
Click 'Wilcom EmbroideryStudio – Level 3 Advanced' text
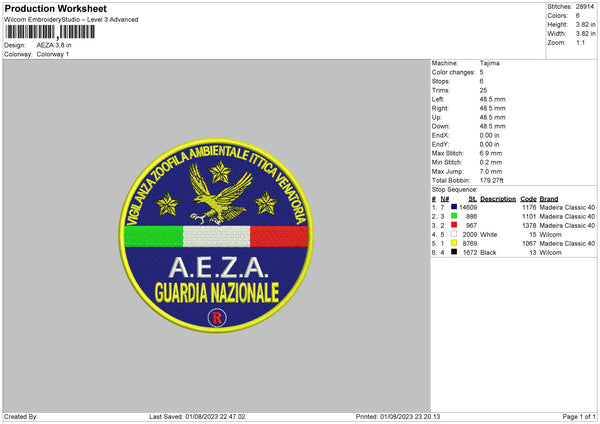71,20
